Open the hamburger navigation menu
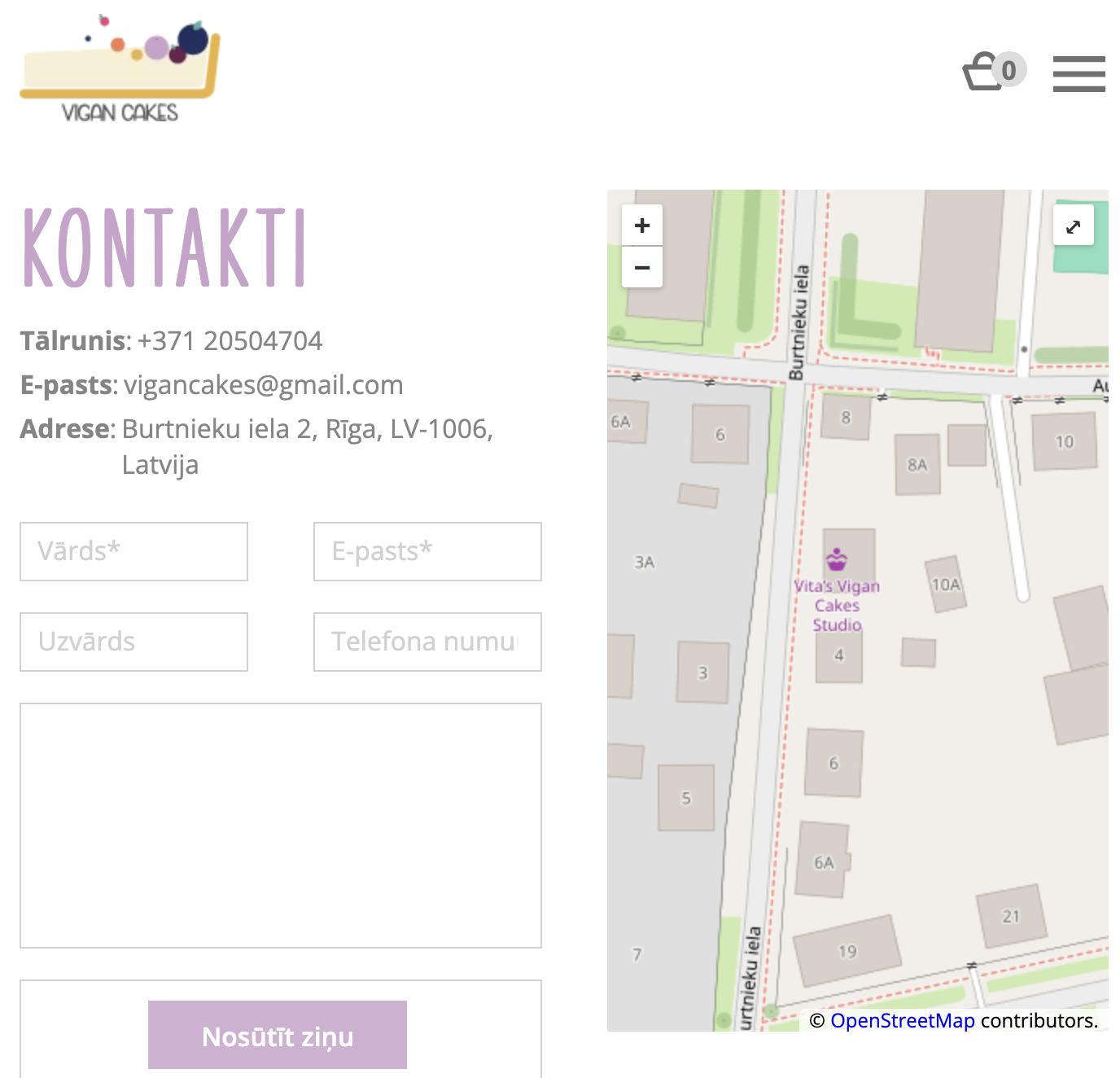The image size is (1120, 1078). click(x=1078, y=73)
